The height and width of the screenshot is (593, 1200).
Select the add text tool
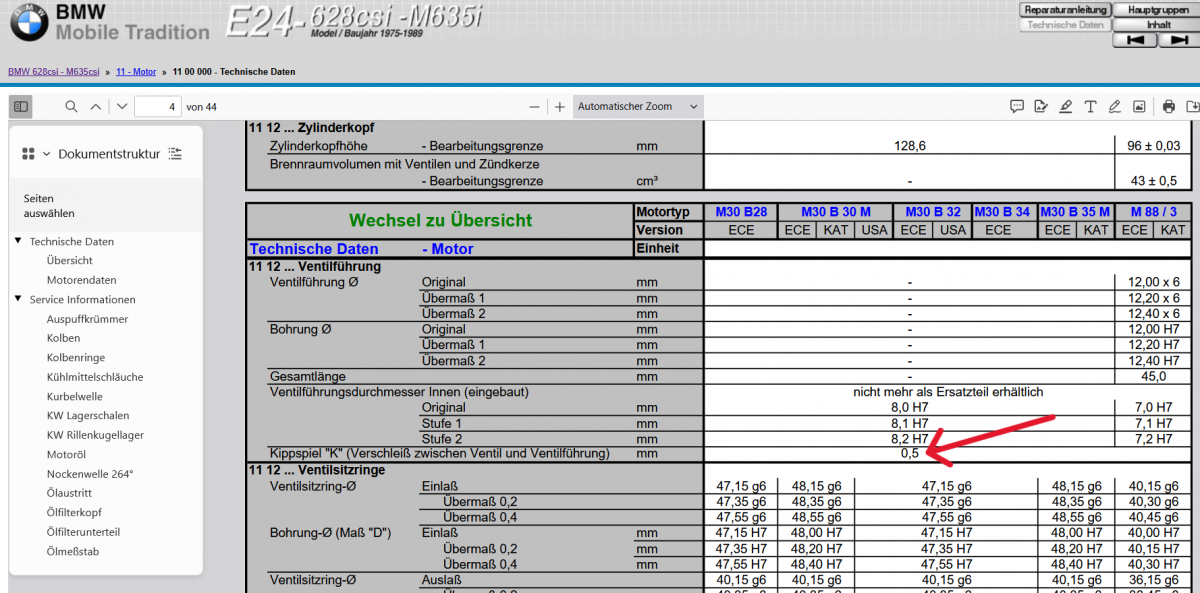pyautogui.click(x=1090, y=107)
